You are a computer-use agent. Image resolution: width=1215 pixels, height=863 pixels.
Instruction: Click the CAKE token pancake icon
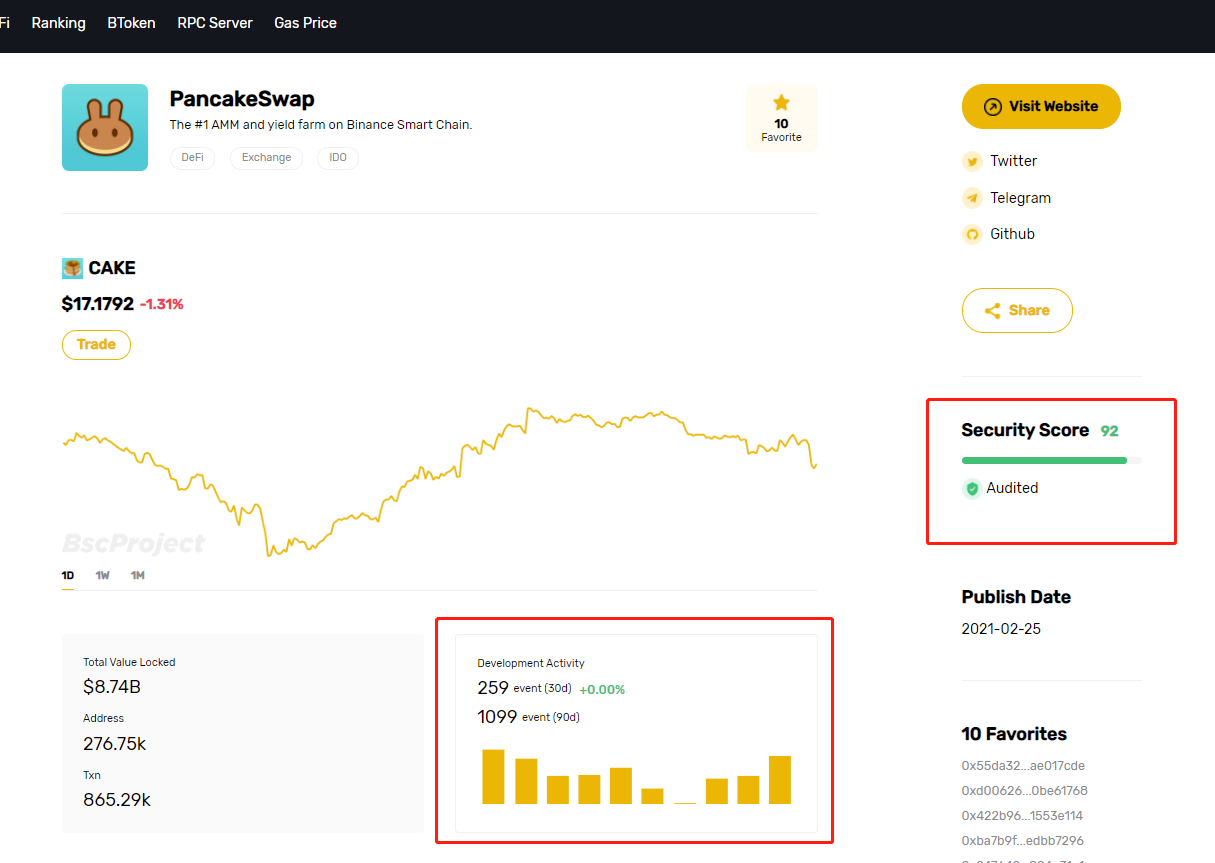click(x=72, y=268)
